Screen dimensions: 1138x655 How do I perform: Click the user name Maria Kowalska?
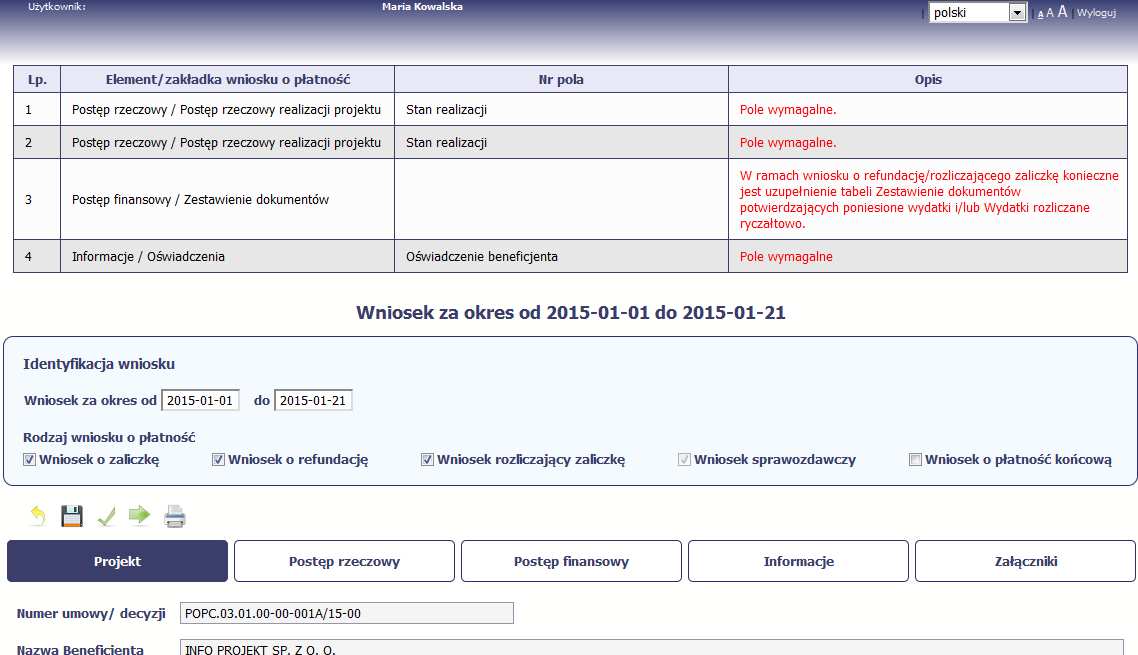(422, 7)
